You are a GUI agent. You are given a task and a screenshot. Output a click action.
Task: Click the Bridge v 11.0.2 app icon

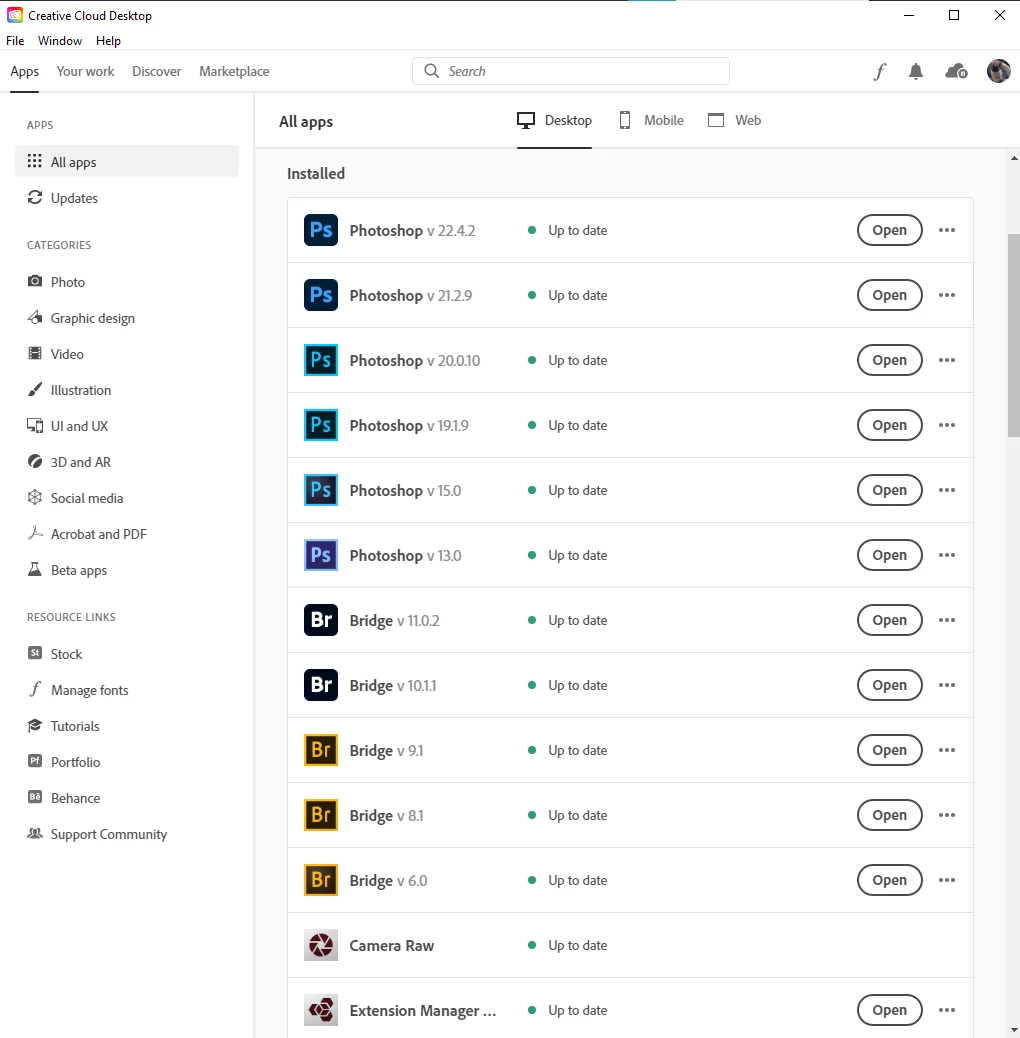[x=321, y=620]
